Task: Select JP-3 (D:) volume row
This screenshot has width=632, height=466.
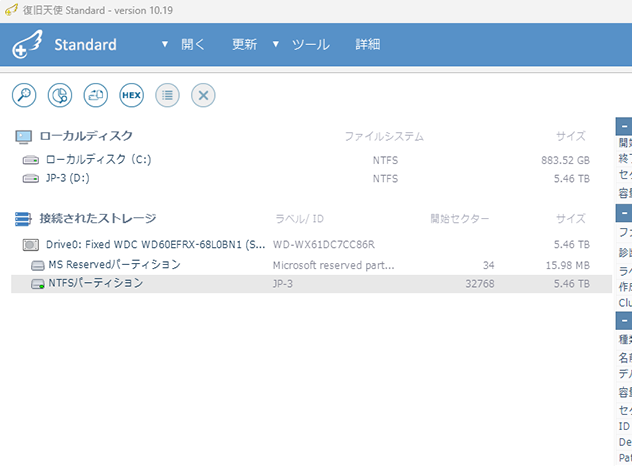Action: 311,178
